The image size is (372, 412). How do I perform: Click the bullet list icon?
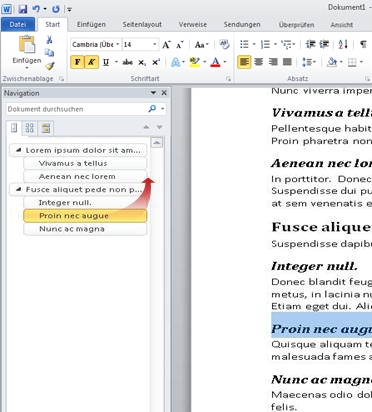pos(244,44)
